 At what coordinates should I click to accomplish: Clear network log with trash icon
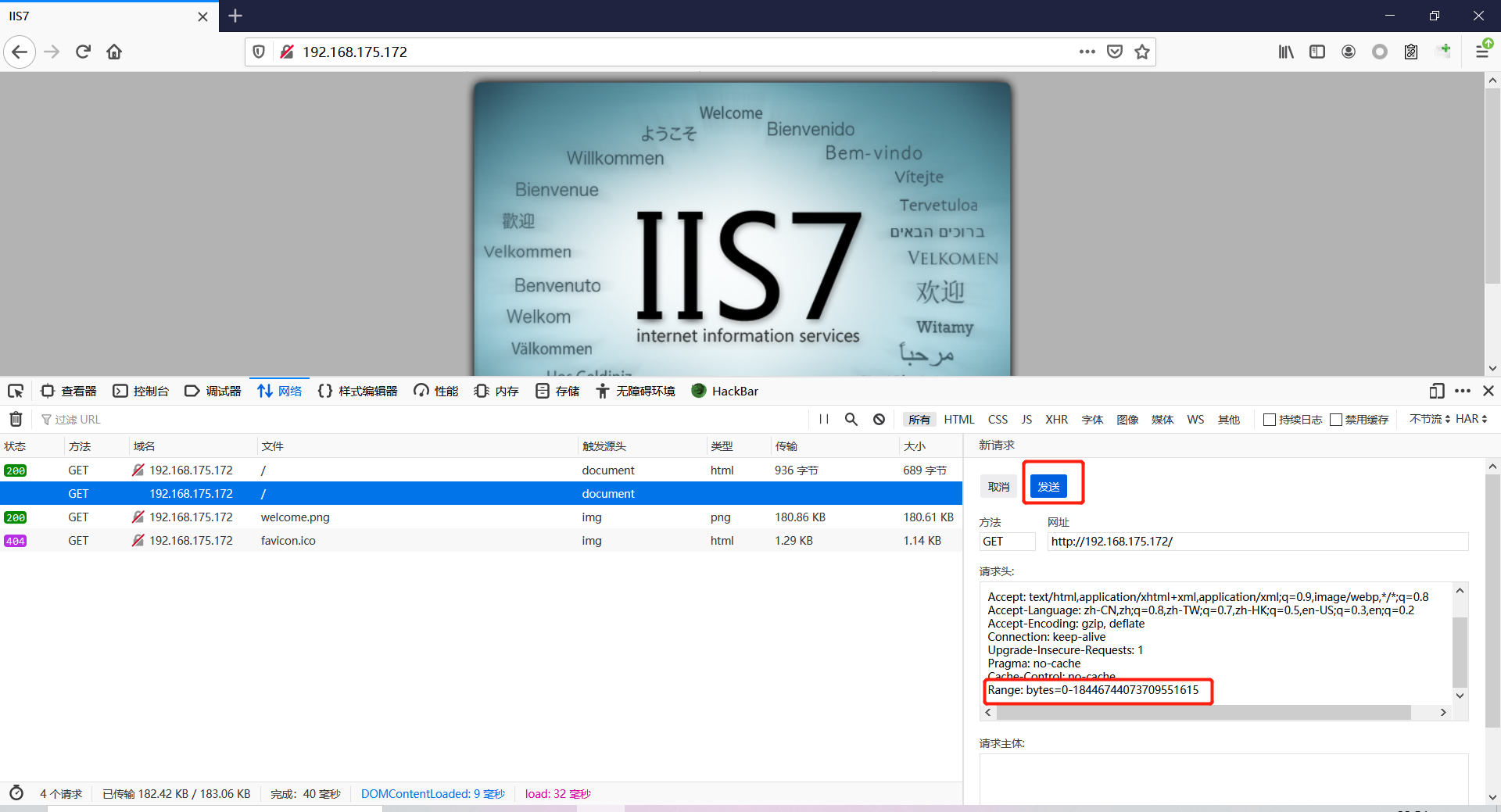click(x=16, y=420)
